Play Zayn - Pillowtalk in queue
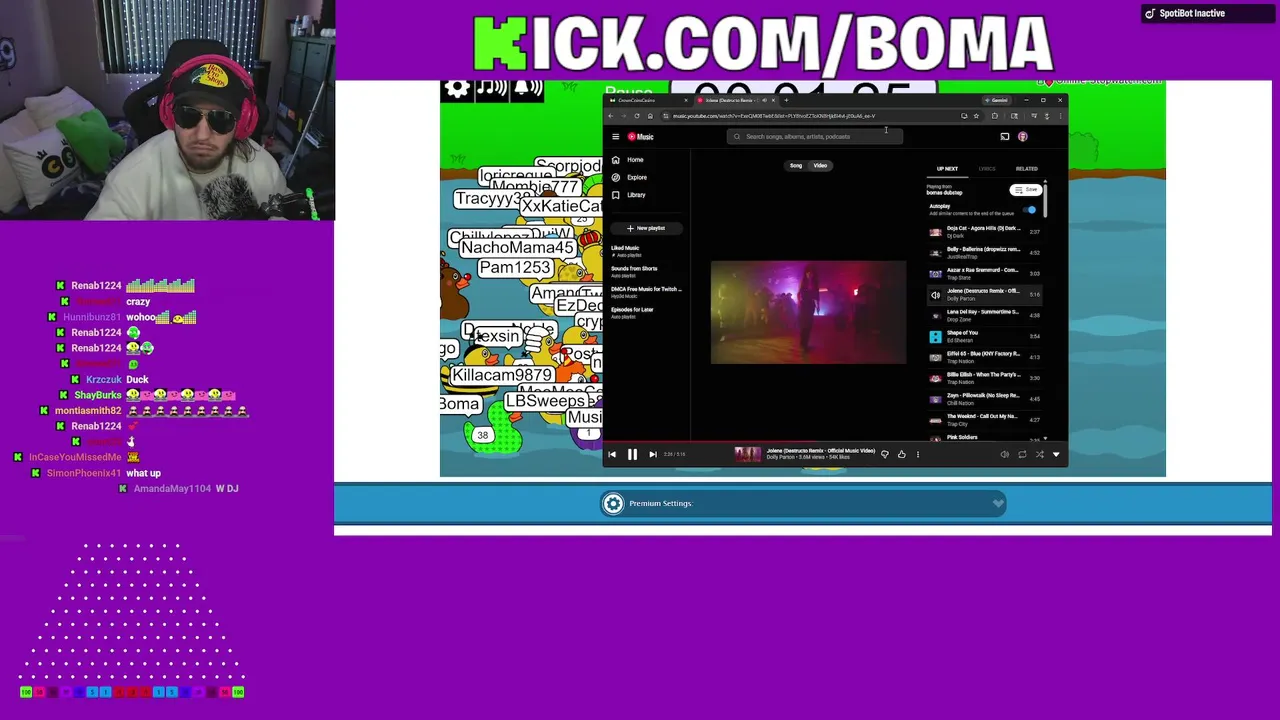Screen dimensions: 1280x720 (984, 400)
